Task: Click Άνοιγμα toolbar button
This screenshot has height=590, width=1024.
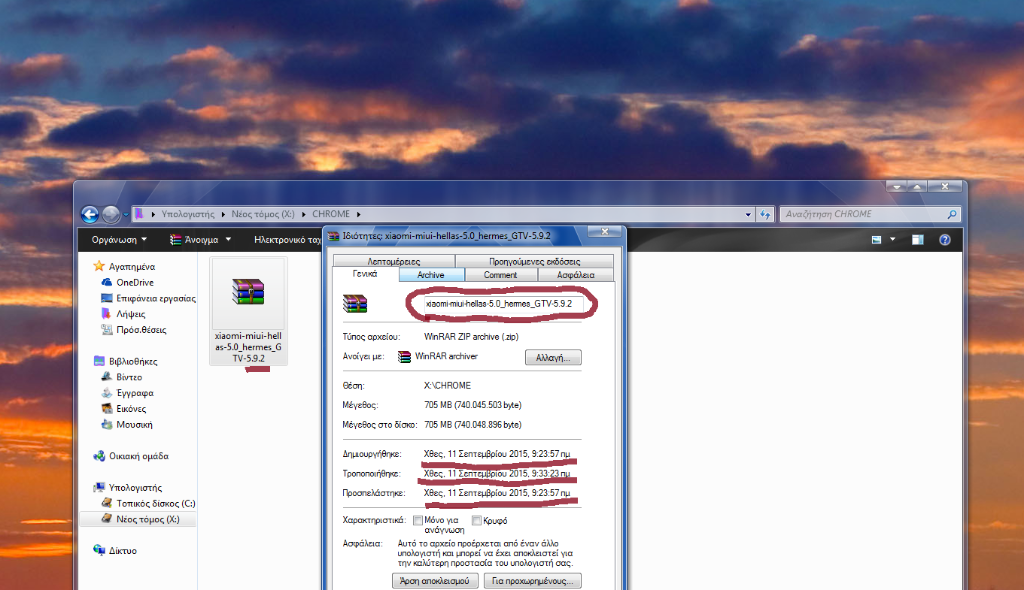Action: 195,240
